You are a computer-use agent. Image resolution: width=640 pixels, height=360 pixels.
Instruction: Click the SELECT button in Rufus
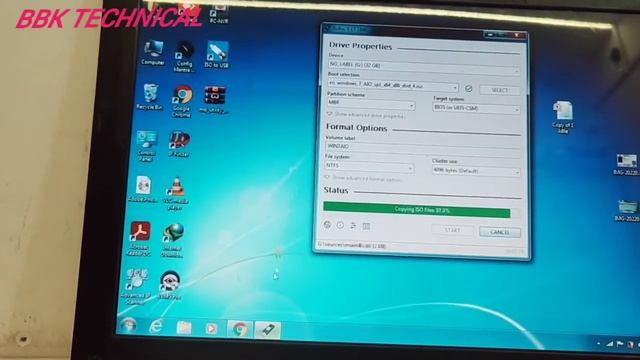(500, 90)
